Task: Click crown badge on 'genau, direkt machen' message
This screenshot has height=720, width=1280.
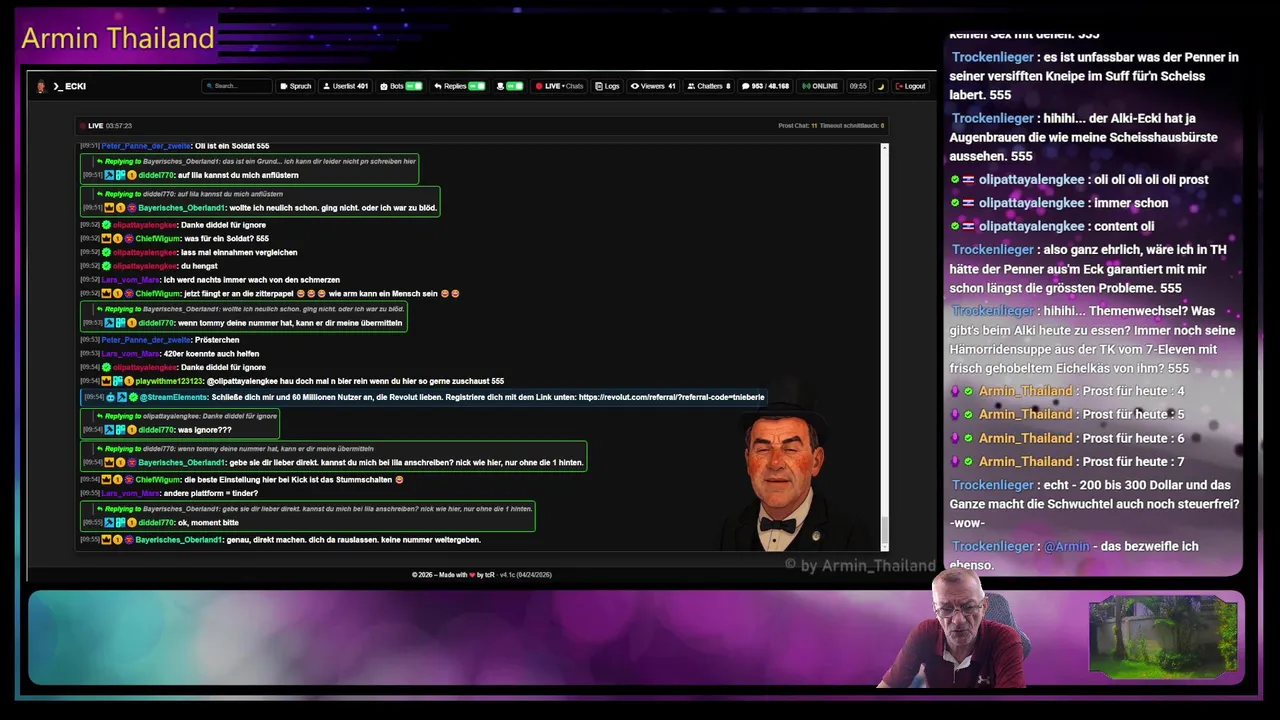Action: [106, 540]
